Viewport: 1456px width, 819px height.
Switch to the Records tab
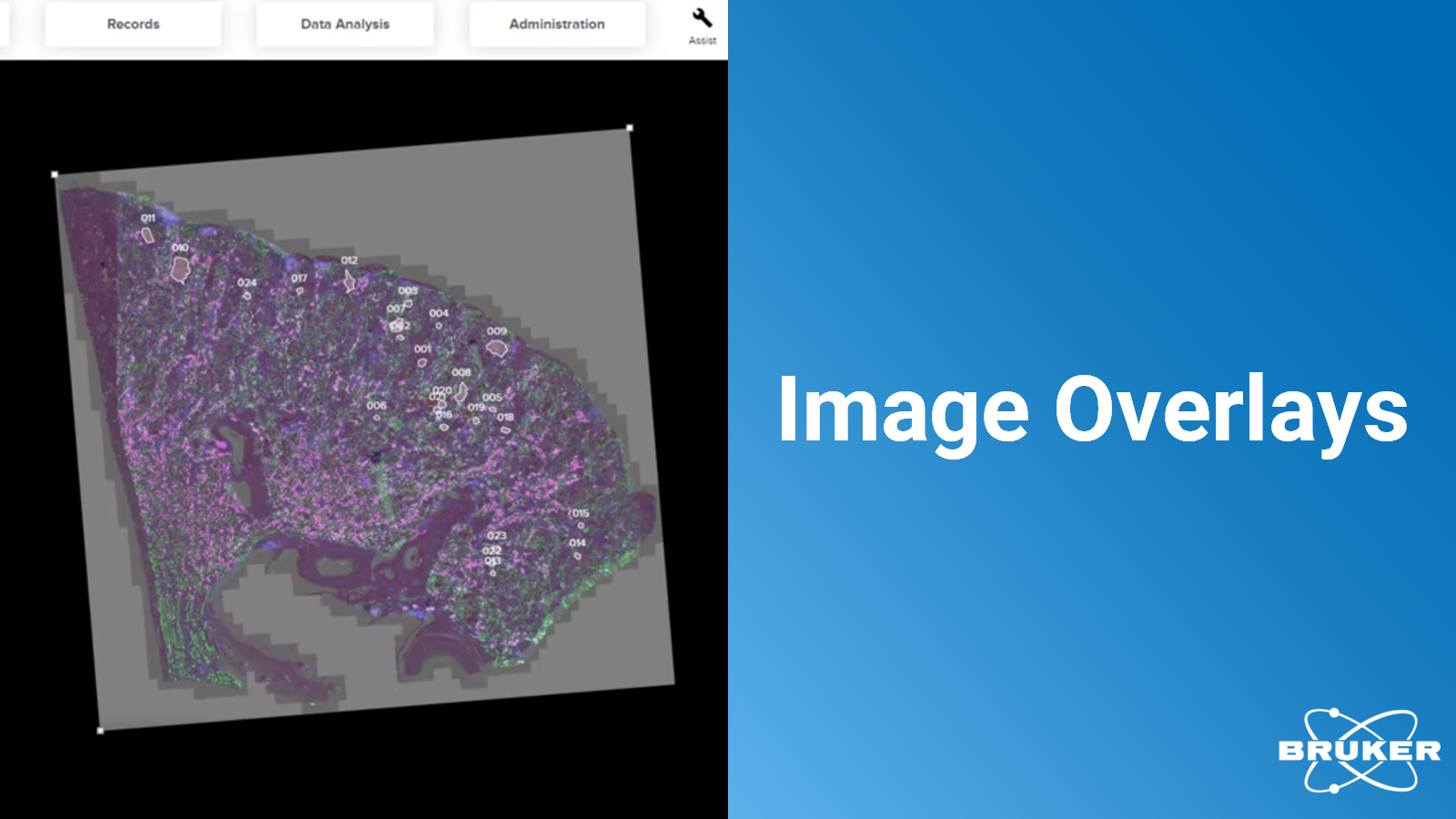pyautogui.click(x=133, y=25)
